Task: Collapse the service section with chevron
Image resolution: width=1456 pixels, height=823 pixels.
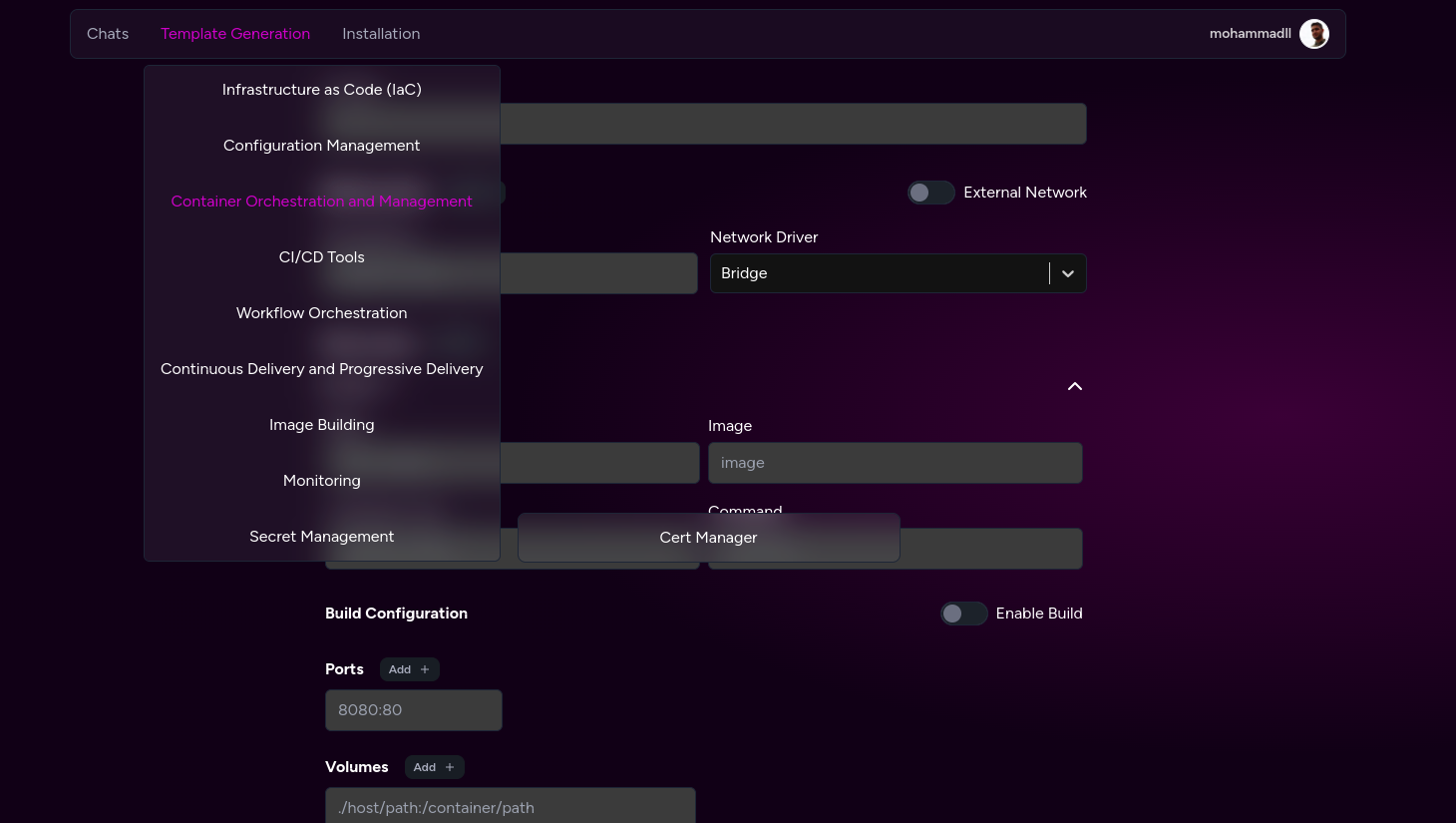Action: 1074,386
